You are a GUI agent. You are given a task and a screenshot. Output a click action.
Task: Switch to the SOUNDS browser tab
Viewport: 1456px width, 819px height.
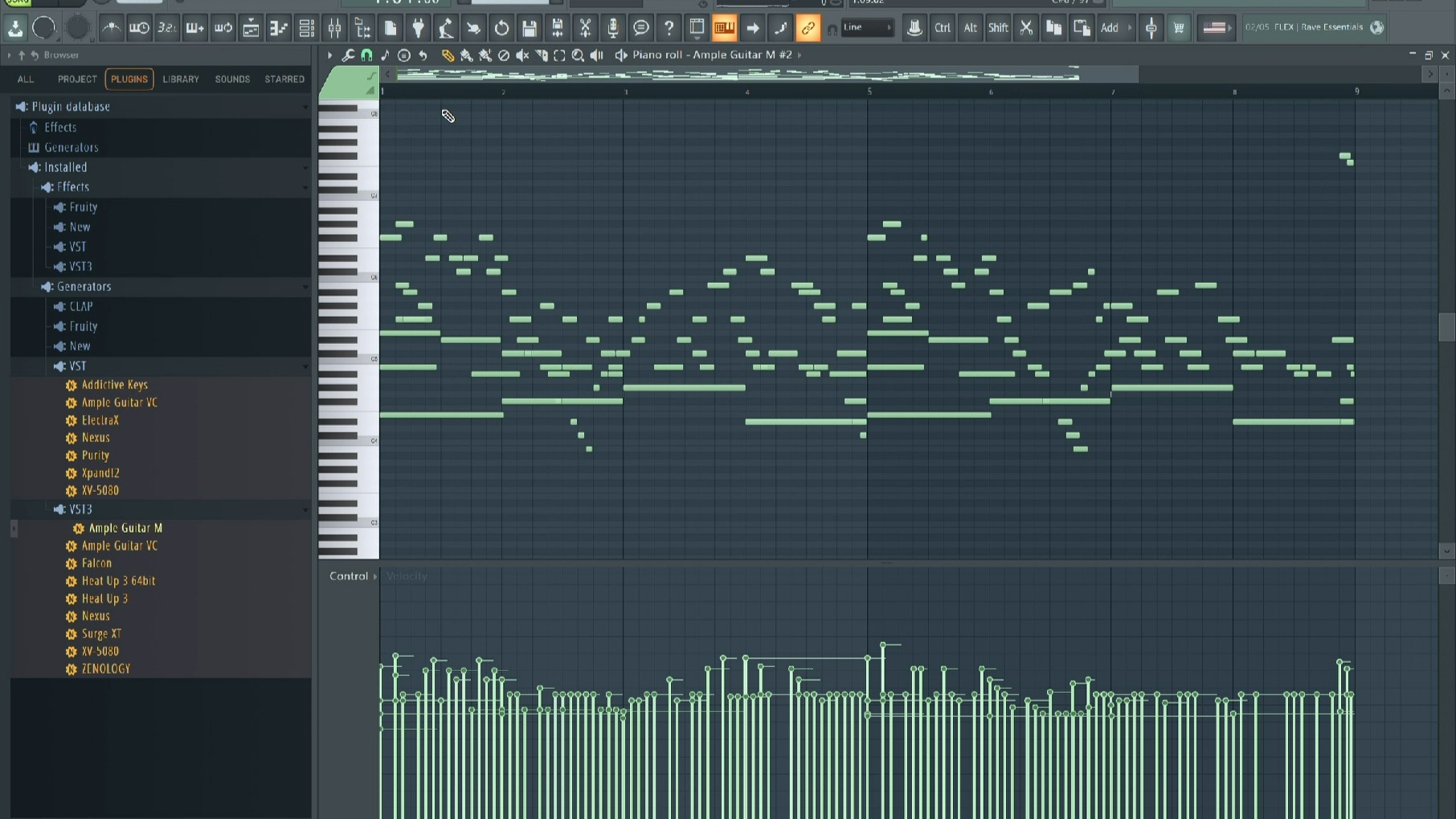[x=232, y=80]
